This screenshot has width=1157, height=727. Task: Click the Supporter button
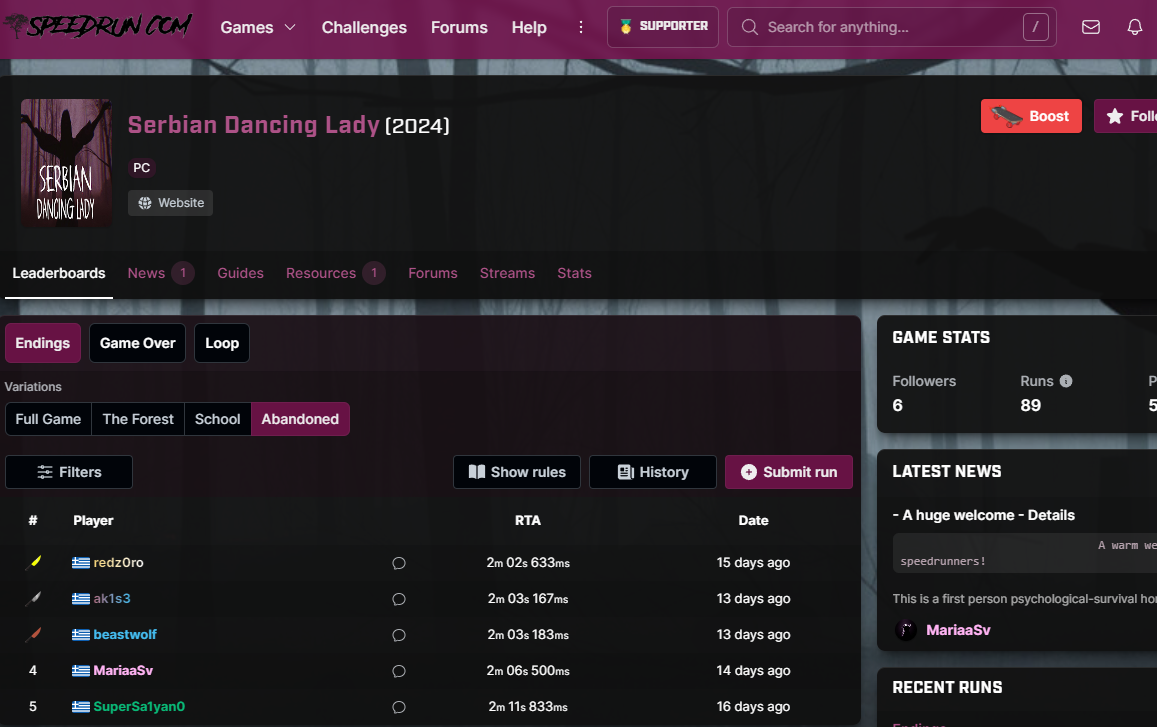tap(663, 27)
